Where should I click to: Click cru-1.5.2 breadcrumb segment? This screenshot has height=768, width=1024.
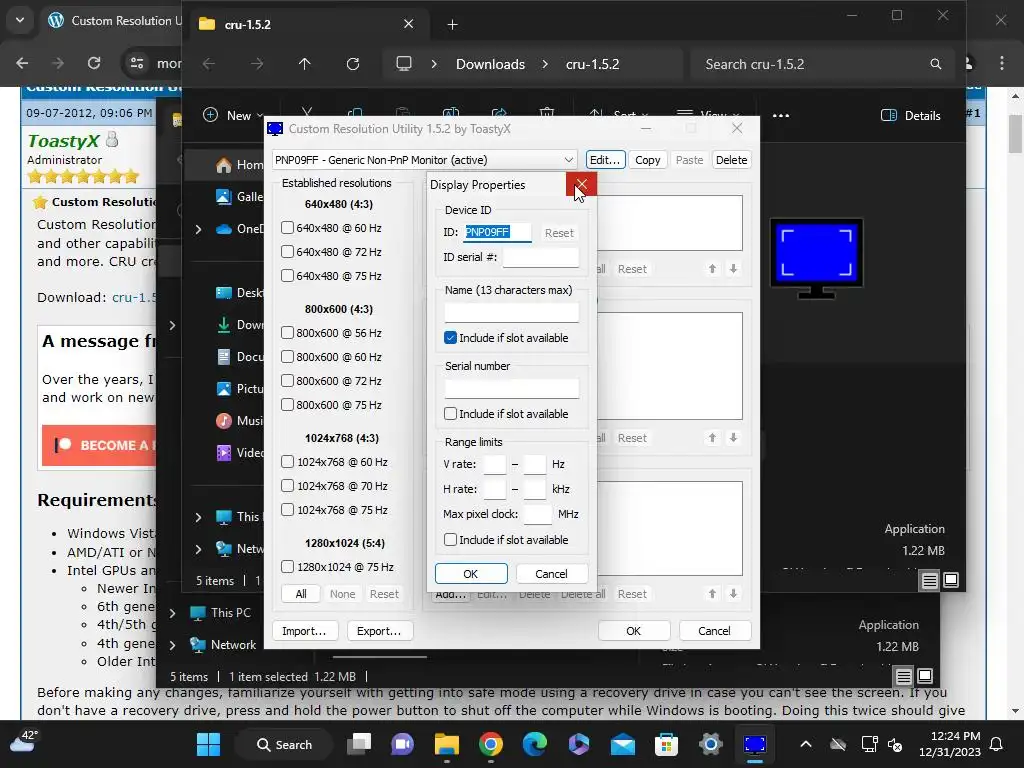[592, 64]
